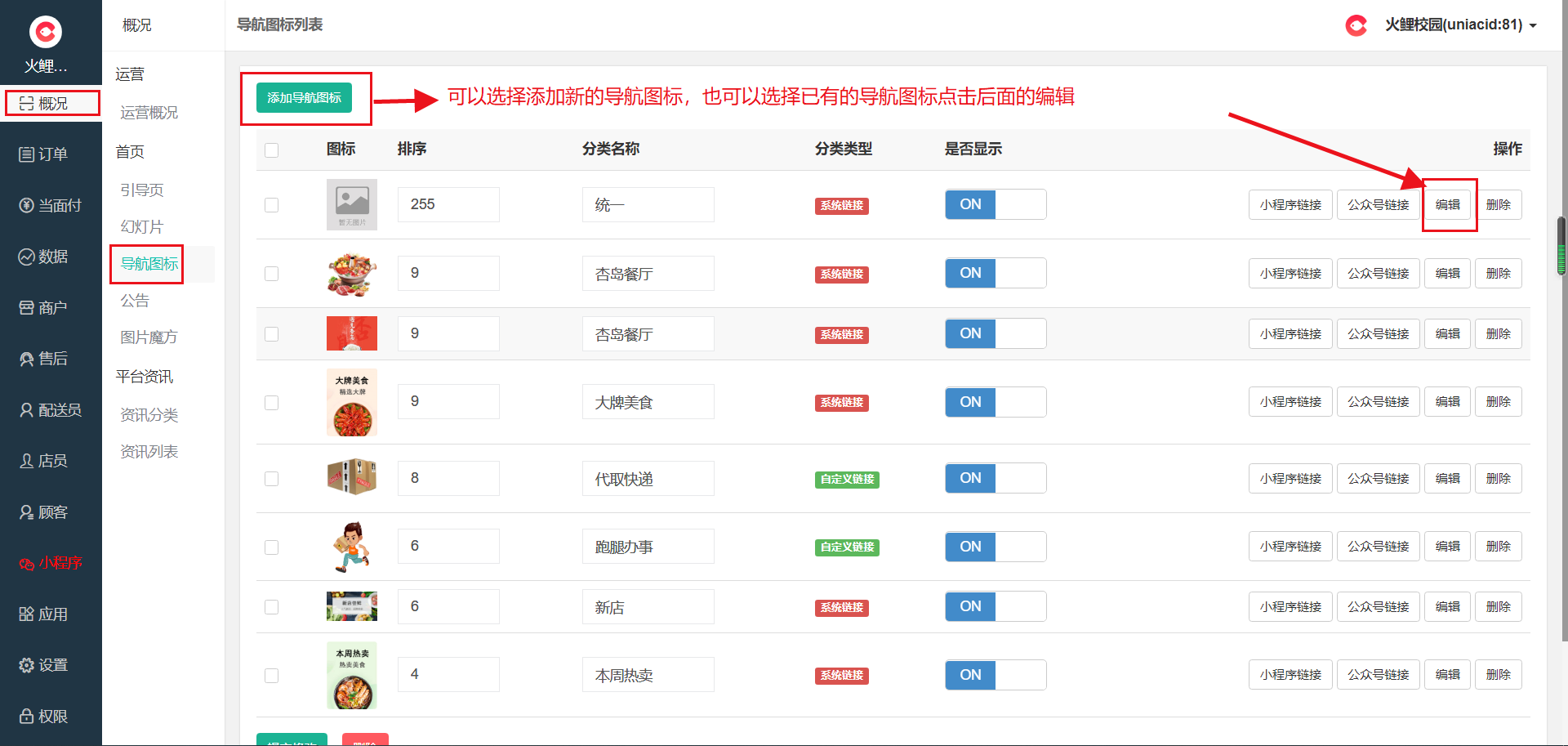Screen dimensions: 1568x746
Task: Open the 设置 settings gear icon
Action: 27,665
